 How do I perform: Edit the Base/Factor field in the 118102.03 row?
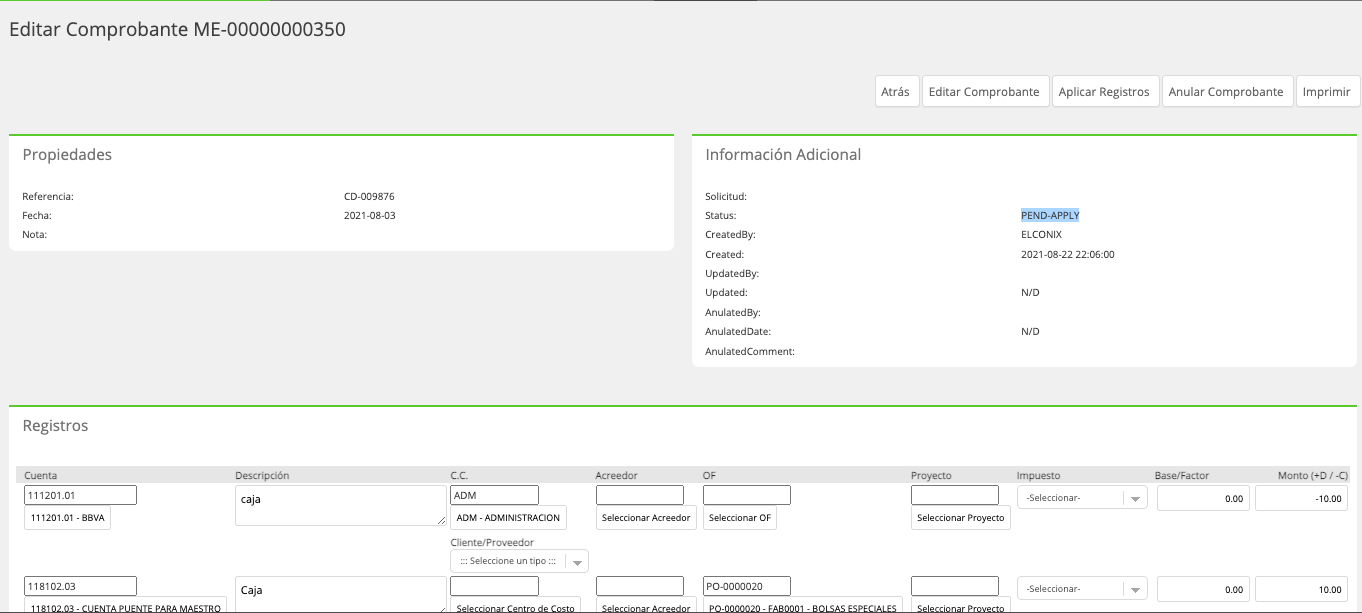click(x=1203, y=589)
